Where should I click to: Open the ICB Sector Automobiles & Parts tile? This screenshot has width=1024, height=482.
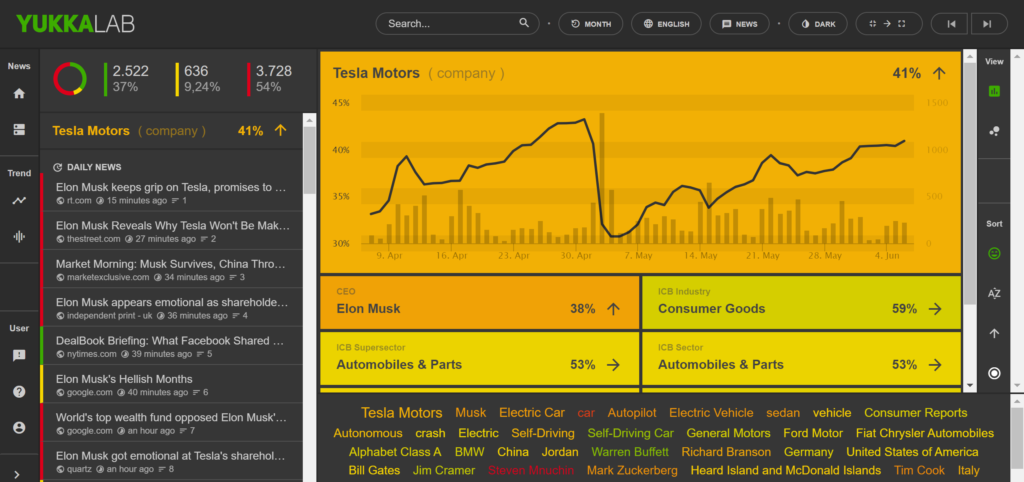pyautogui.click(x=801, y=358)
